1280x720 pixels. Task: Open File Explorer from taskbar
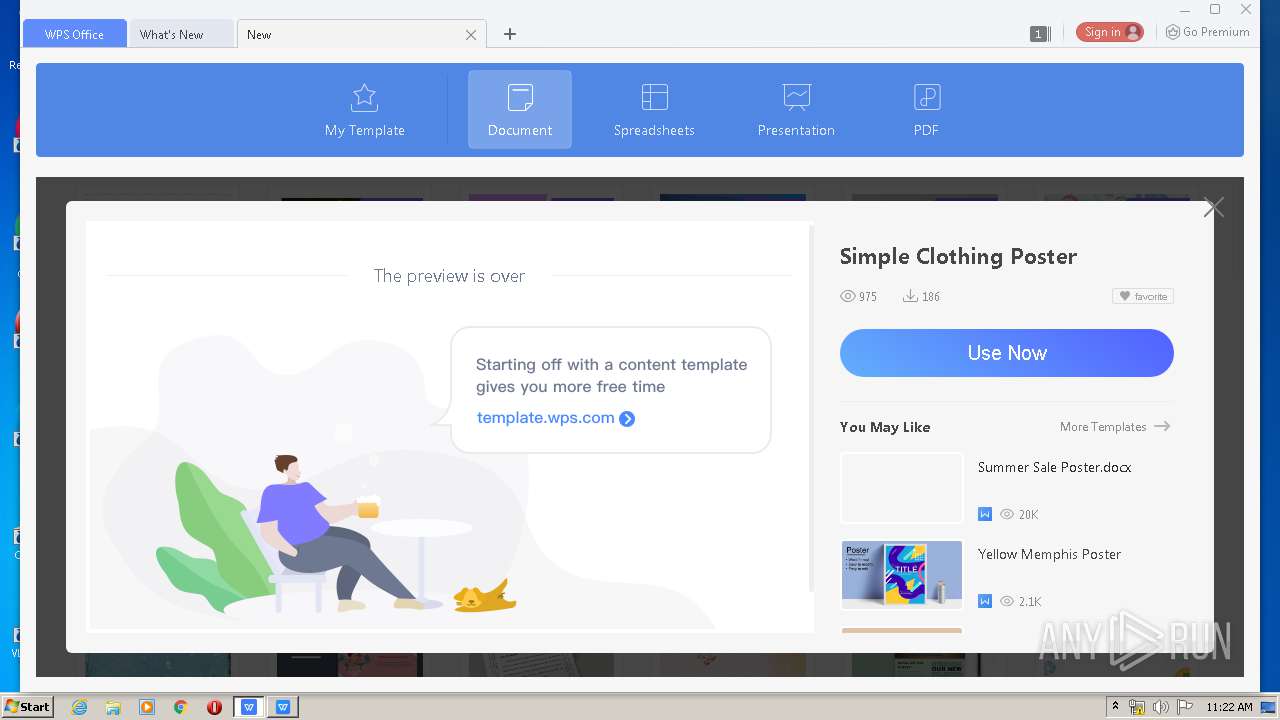point(113,707)
